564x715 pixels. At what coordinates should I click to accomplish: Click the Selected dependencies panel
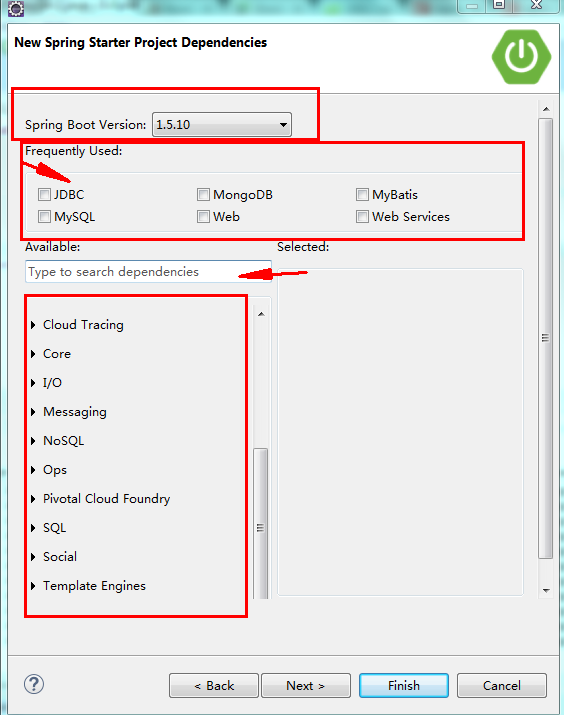click(x=400, y=432)
